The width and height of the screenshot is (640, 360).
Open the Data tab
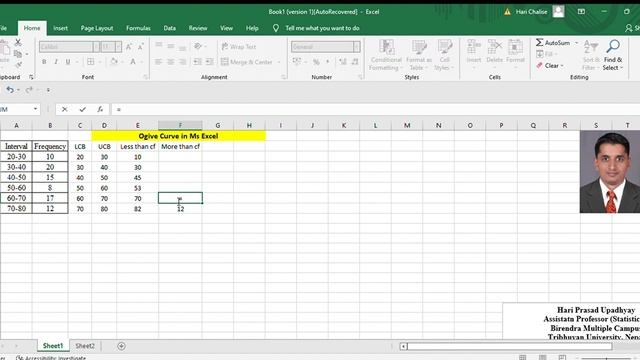pyautogui.click(x=169, y=28)
